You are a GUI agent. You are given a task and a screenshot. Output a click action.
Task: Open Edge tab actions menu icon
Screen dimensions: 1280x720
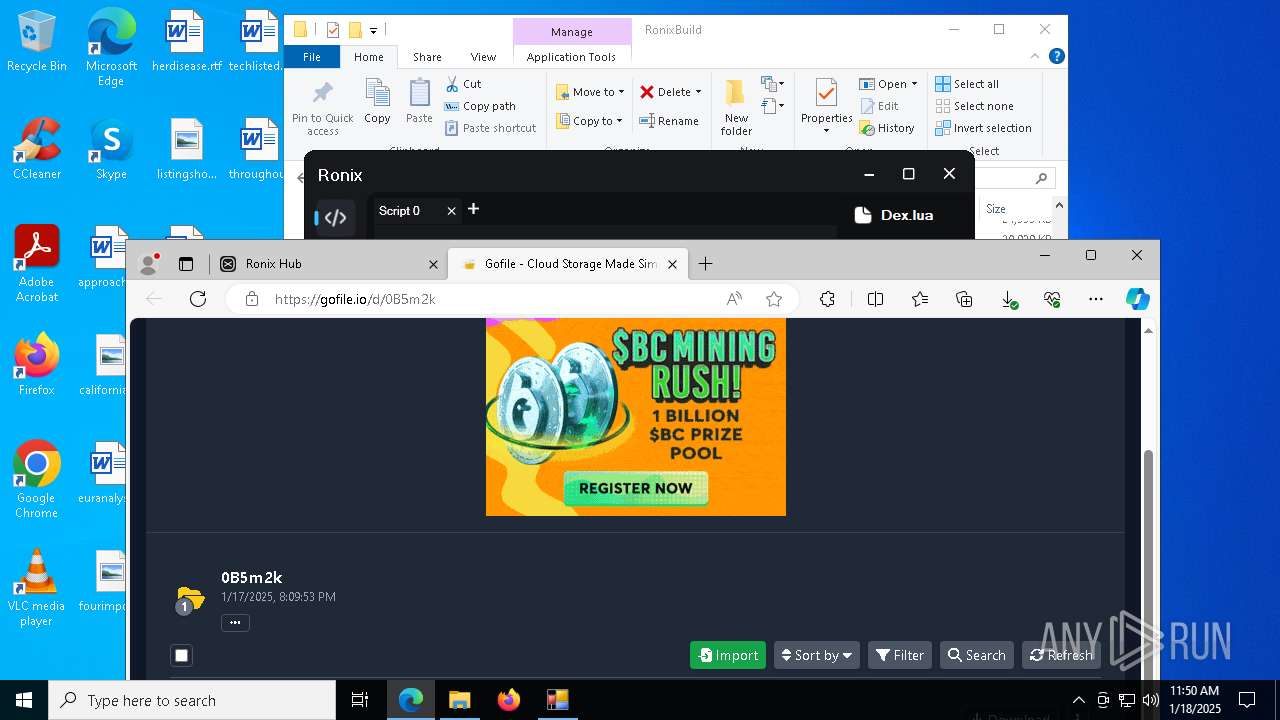click(x=186, y=264)
